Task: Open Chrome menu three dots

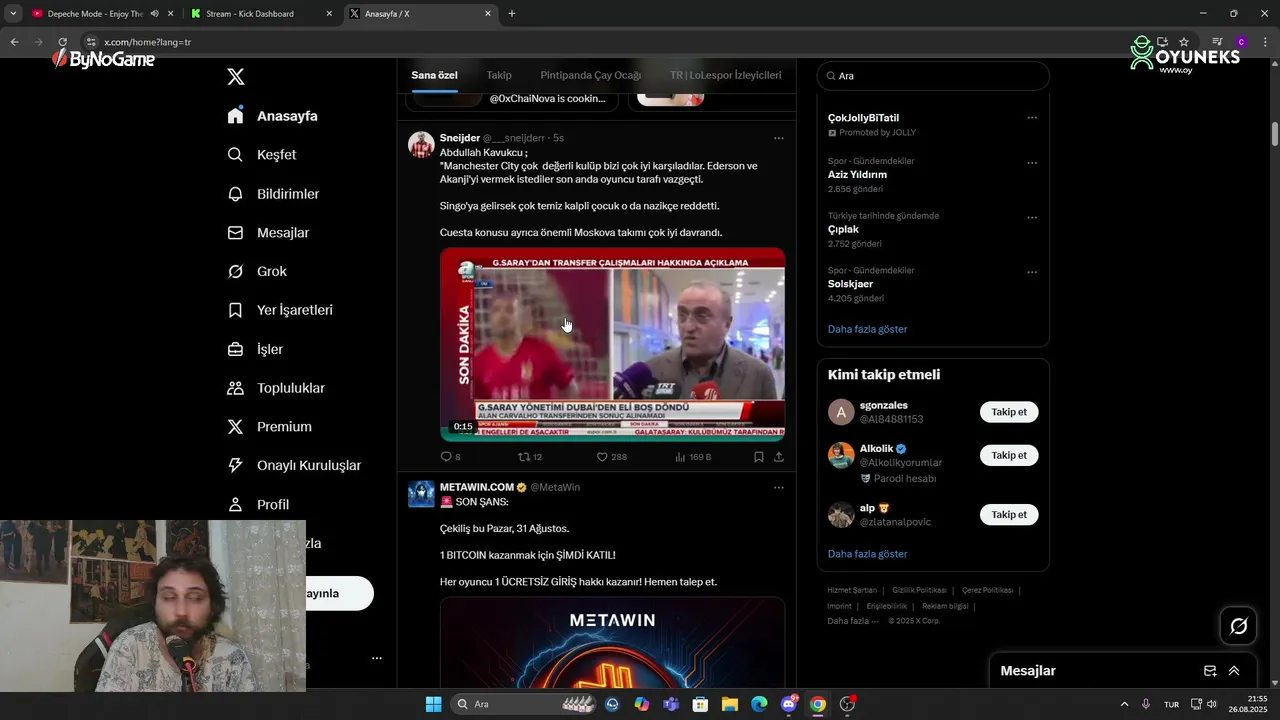Action: coord(1266,42)
